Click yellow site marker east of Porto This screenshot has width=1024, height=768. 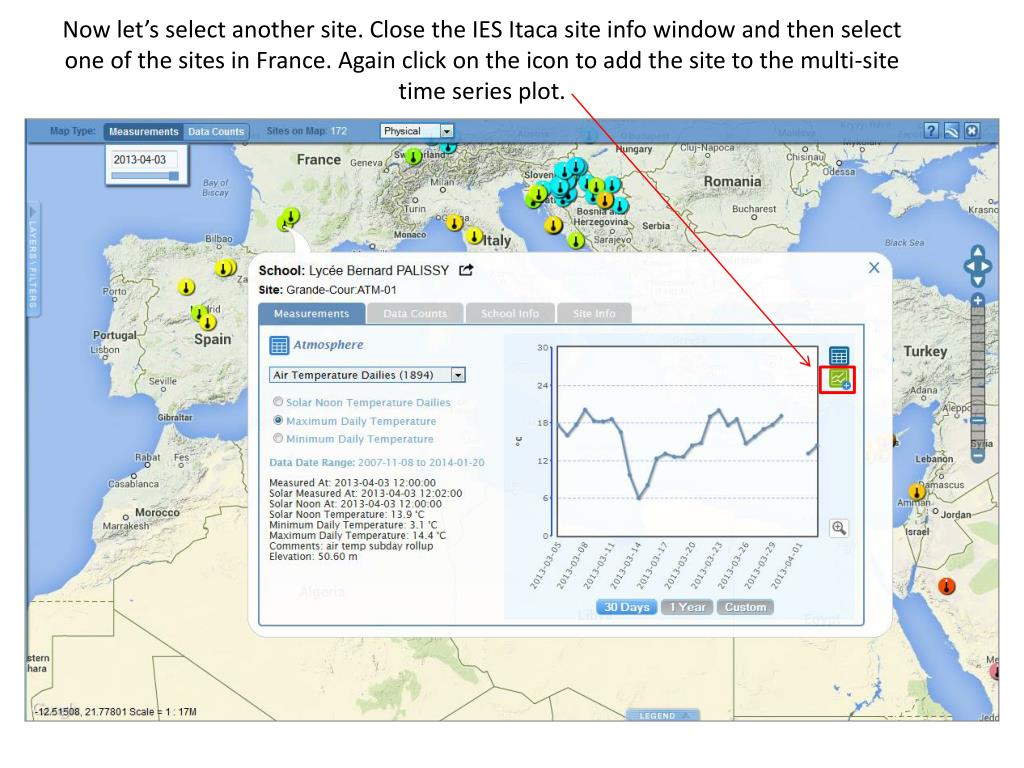point(187,287)
